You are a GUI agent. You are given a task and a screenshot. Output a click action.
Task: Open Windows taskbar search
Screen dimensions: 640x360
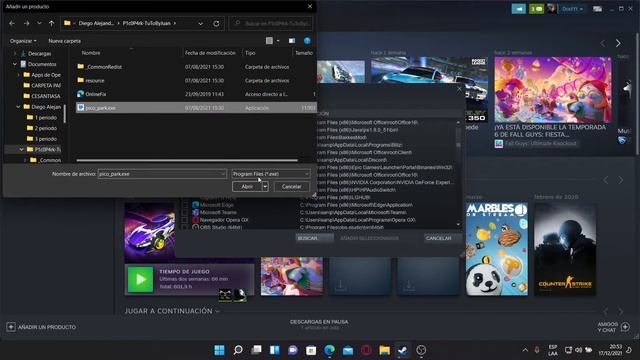pos(238,350)
